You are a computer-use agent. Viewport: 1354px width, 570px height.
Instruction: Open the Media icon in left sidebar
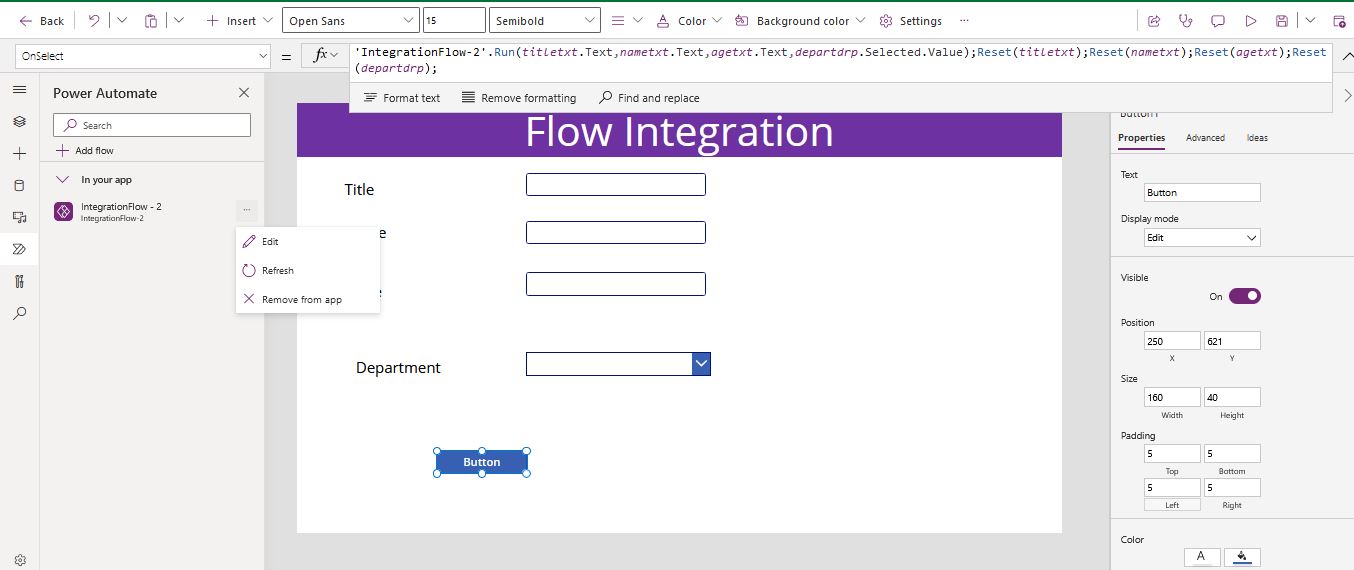[19, 217]
